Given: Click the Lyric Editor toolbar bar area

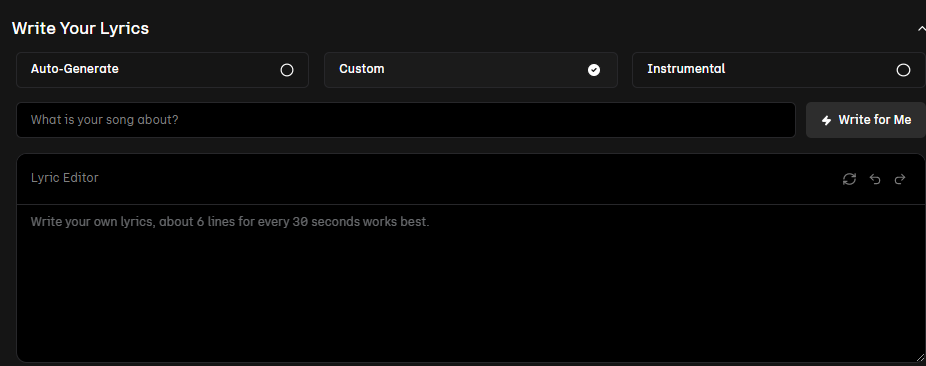Looking at the screenshot, I should (x=471, y=179).
